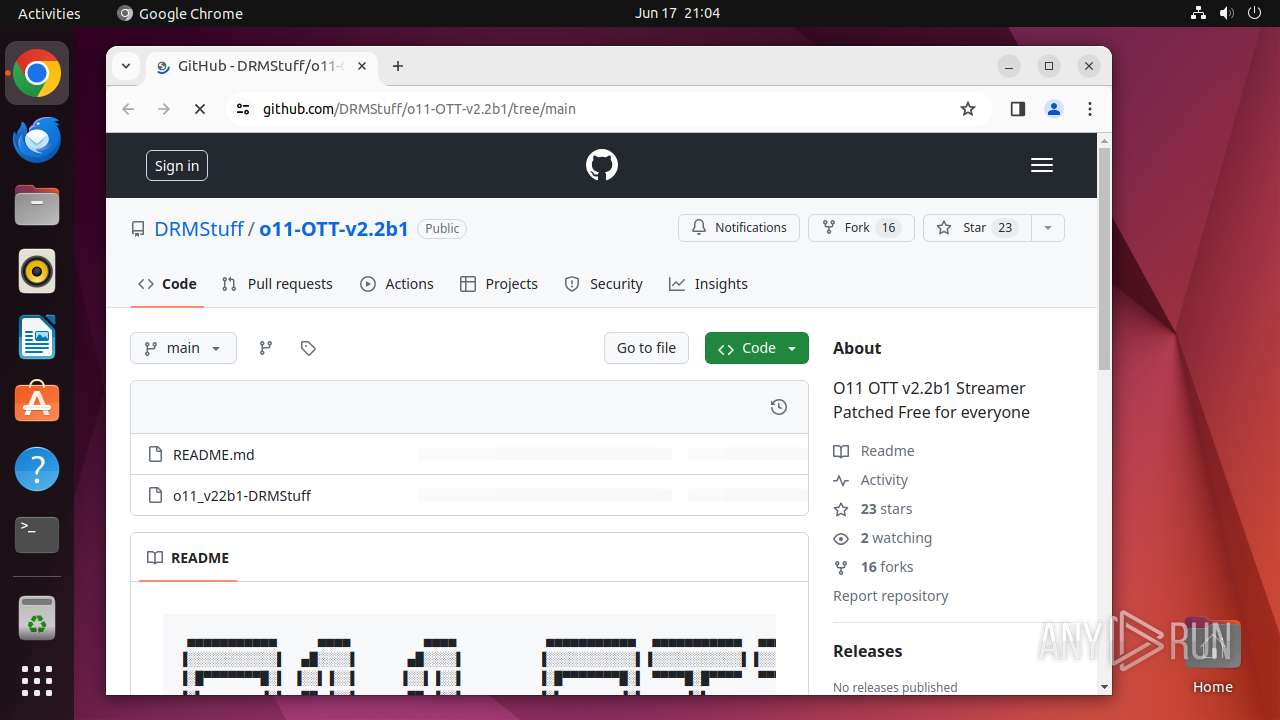Open the clock calendar in top bar
The height and width of the screenshot is (720, 1280).
(x=677, y=13)
